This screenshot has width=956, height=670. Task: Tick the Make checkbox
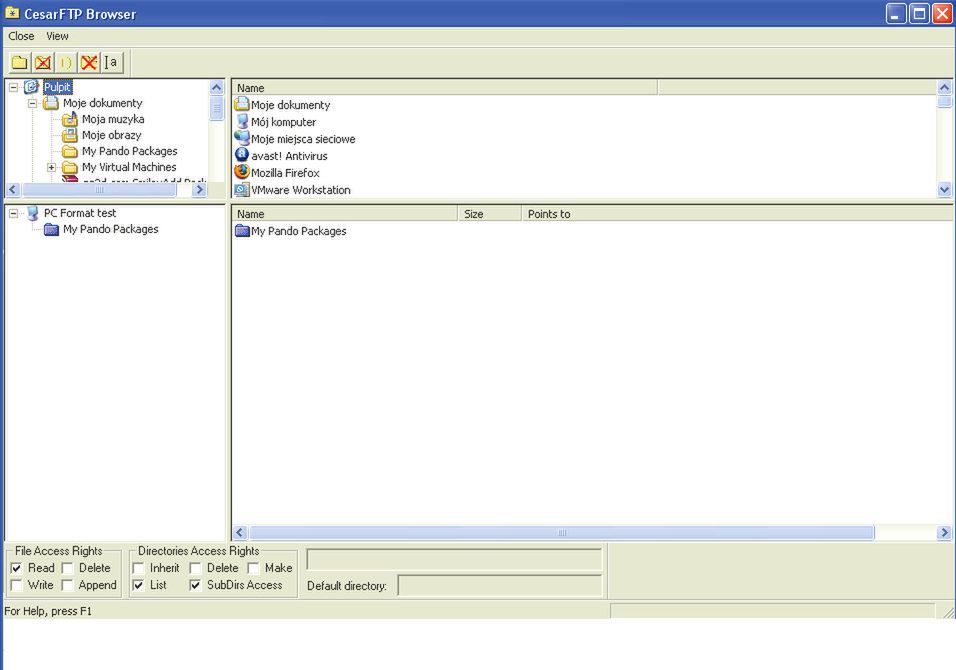pyautogui.click(x=254, y=568)
